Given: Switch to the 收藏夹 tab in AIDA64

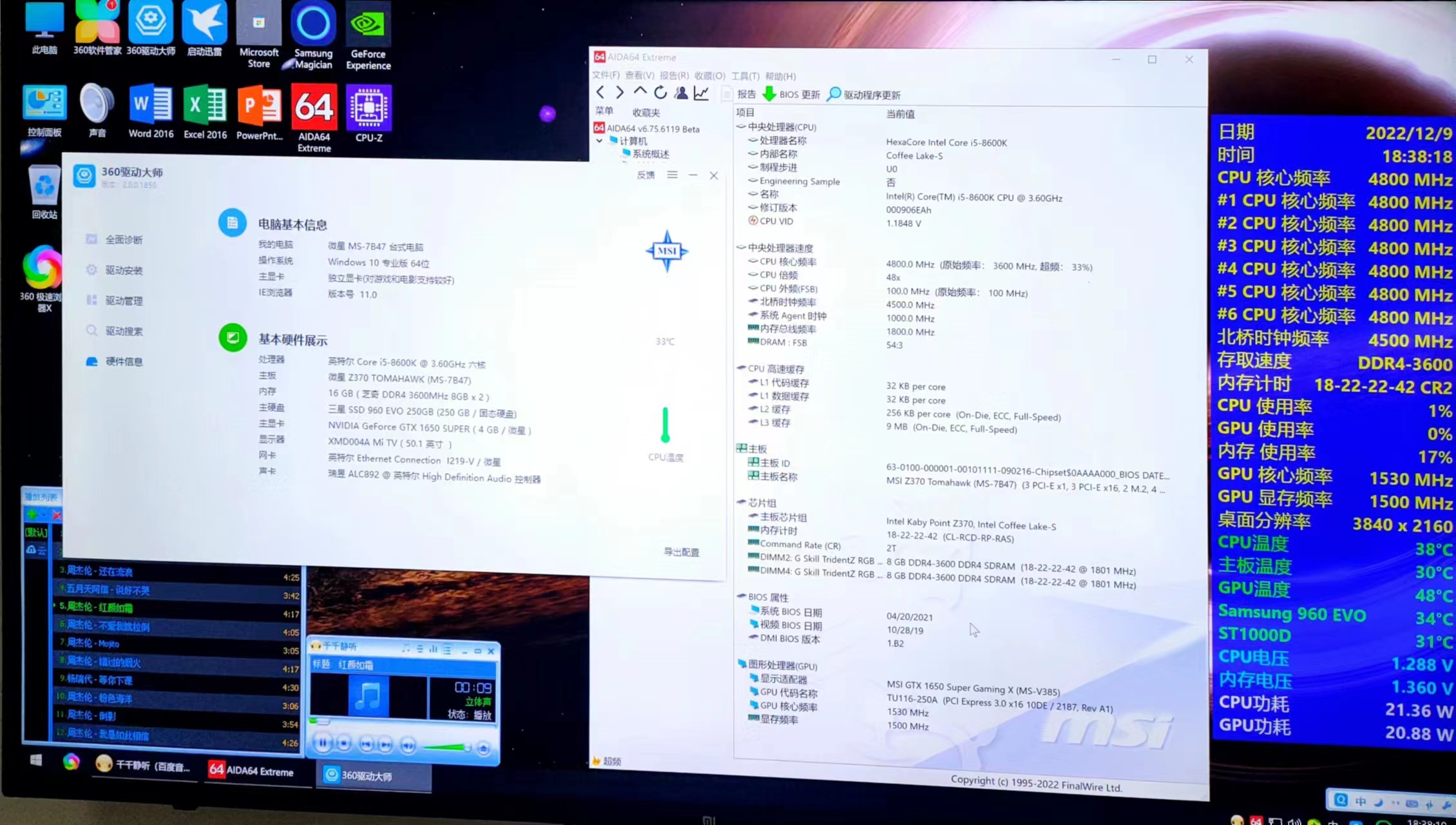Looking at the screenshot, I should click(x=646, y=112).
